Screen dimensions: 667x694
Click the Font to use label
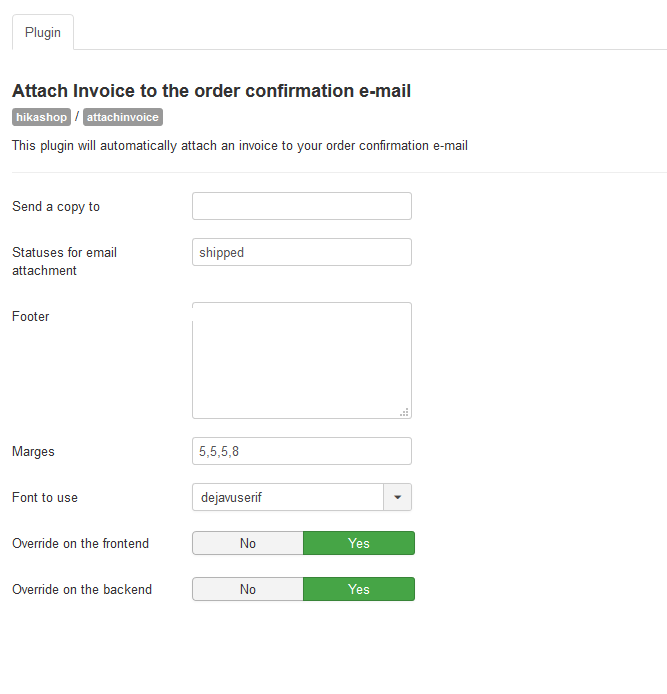[x=45, y=497]
